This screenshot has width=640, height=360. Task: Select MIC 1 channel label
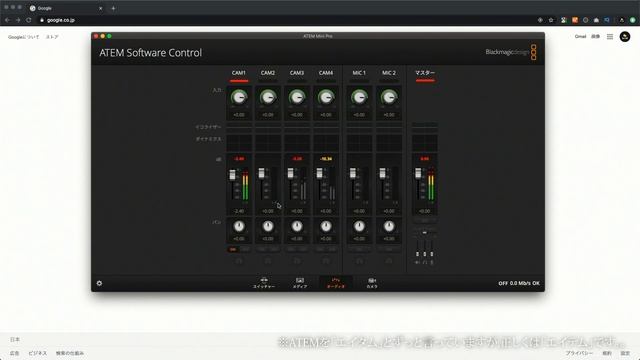pos(360,73)
